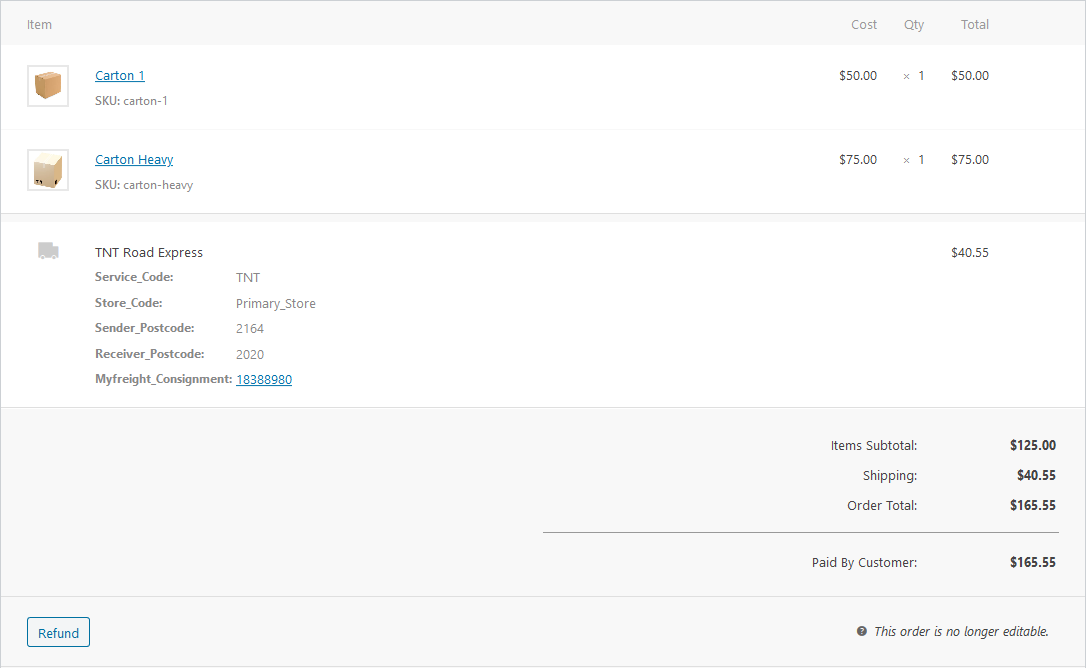The height and width of the screenshot is (668, 1086).
Task: Click the Items Subtotal amount $125.00
Action: coord(1032,445)
